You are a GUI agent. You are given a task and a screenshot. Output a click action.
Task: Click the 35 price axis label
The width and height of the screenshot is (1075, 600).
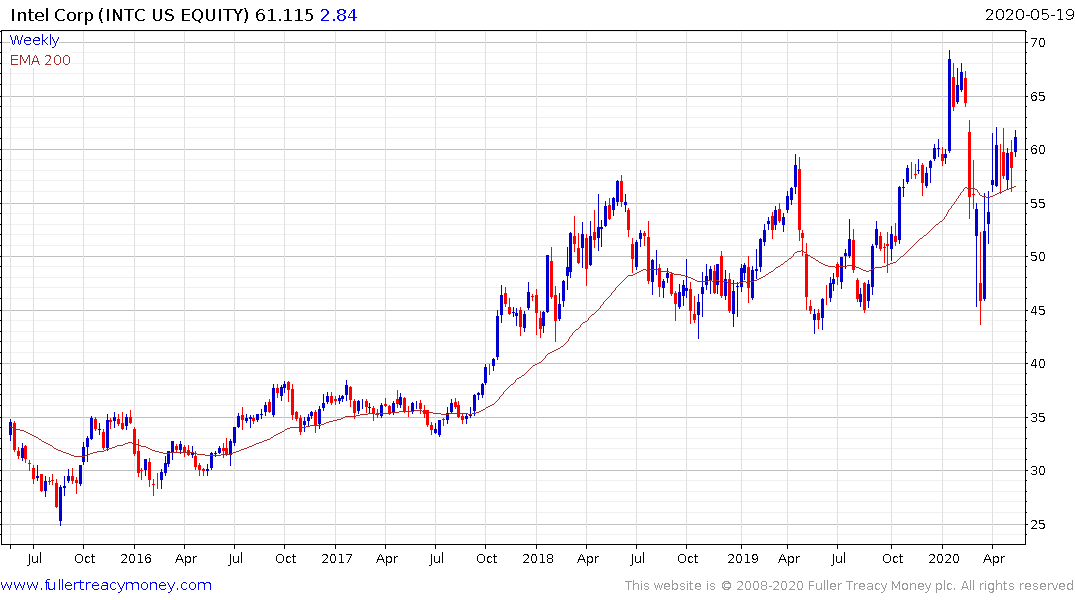1038,418
